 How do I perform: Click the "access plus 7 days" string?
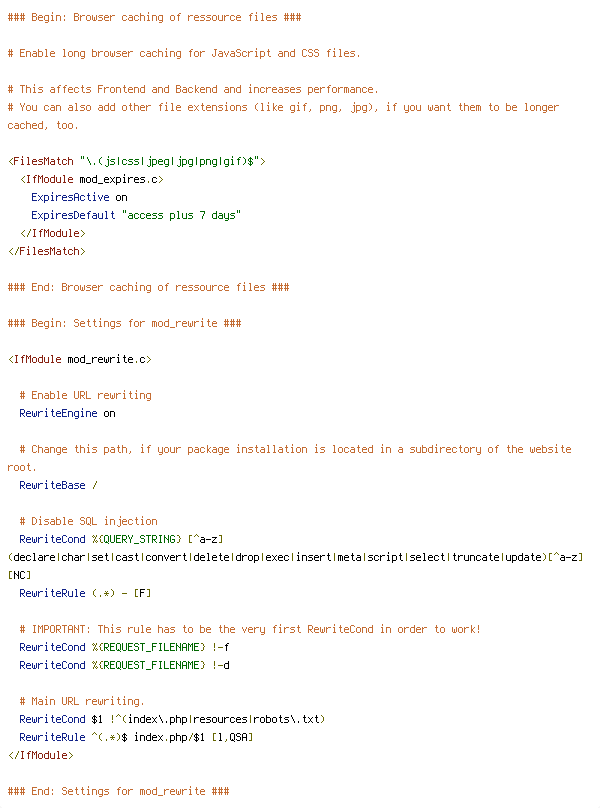click(x=181, y=215)
